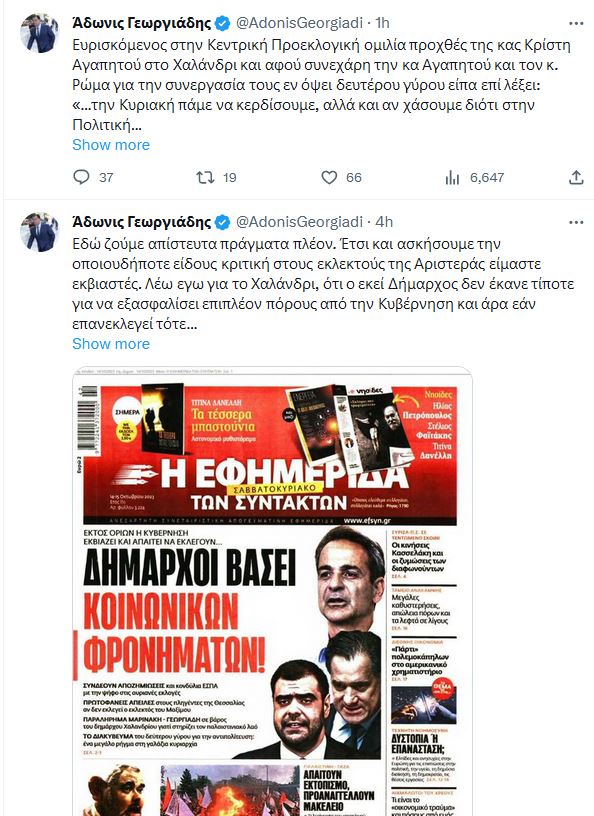The height and width of the screenshot is (816, 594).
Task: Expand 4h tweet with Show more
Action: coord(111,344)
